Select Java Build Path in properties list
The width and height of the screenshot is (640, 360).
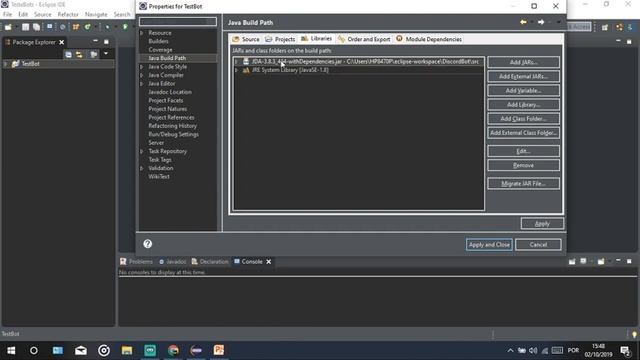coord(167,58)
